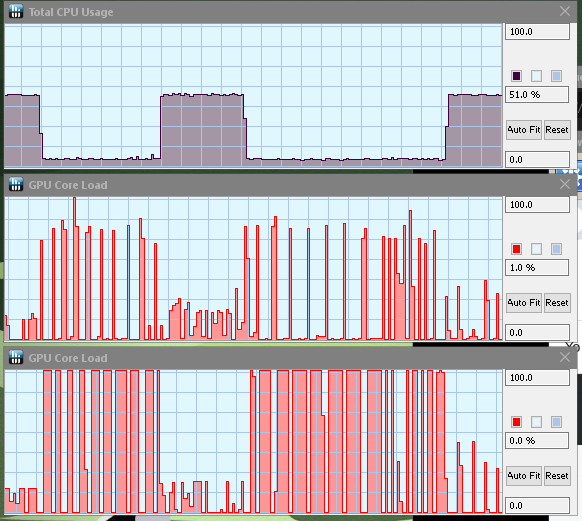Select the grid color swatch in middle GPU graph
This screenshot has width=582, height=521.
pyautogui.click(x=556, y=249)
